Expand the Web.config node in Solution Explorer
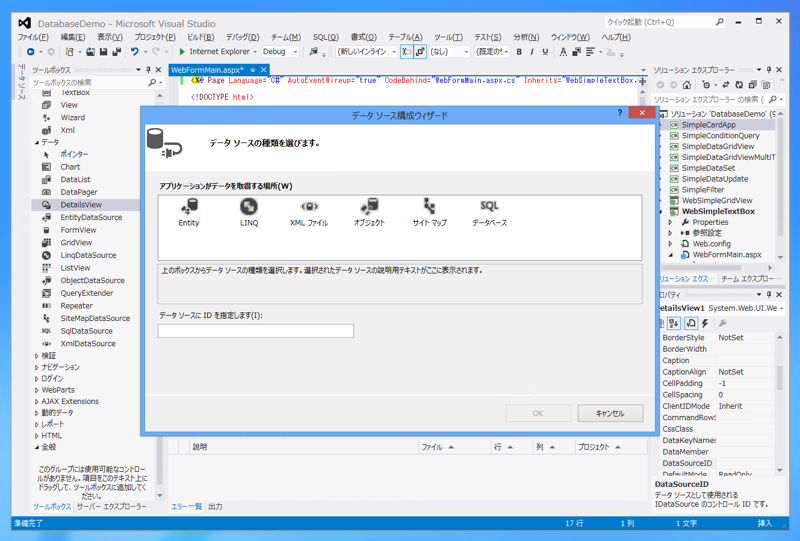This screenshot has width=800, height=541. [x=670, y=244]
